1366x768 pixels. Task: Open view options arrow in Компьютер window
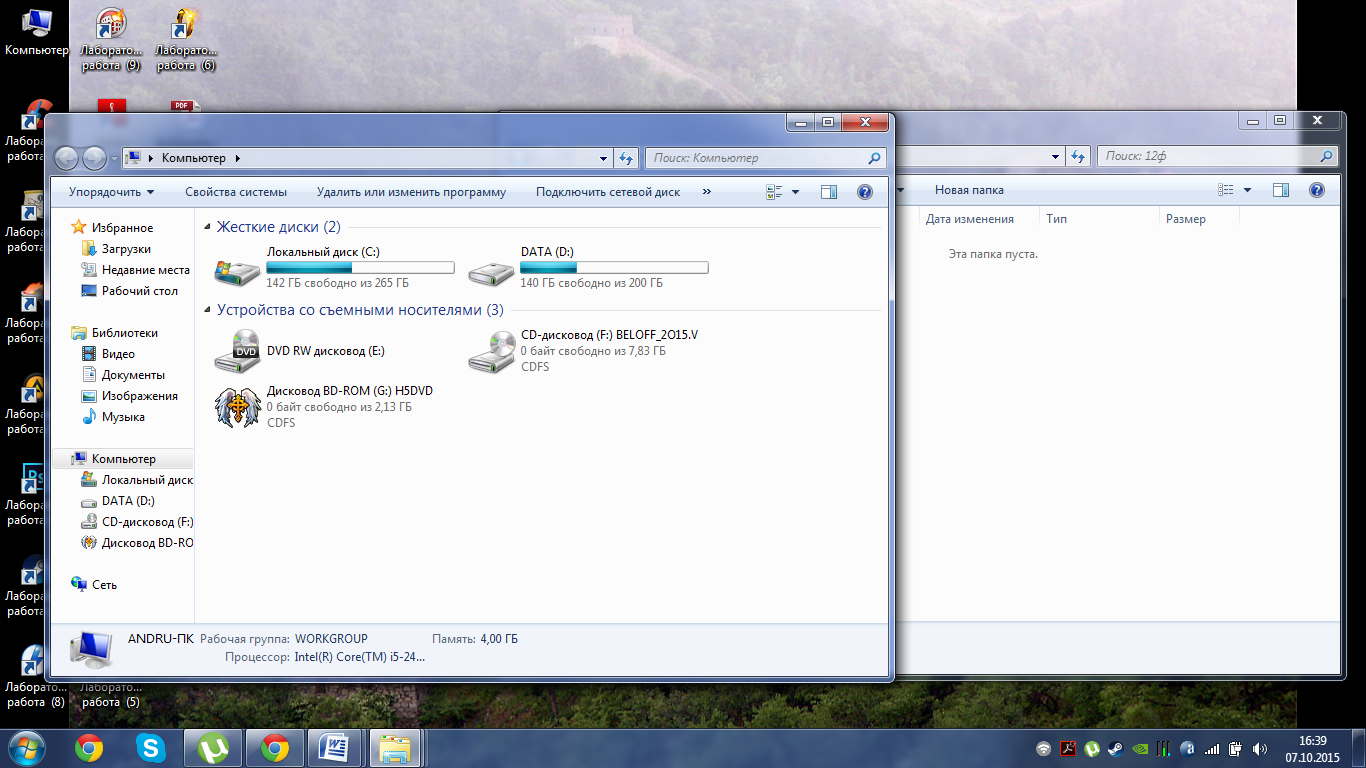tap(796, 192)
